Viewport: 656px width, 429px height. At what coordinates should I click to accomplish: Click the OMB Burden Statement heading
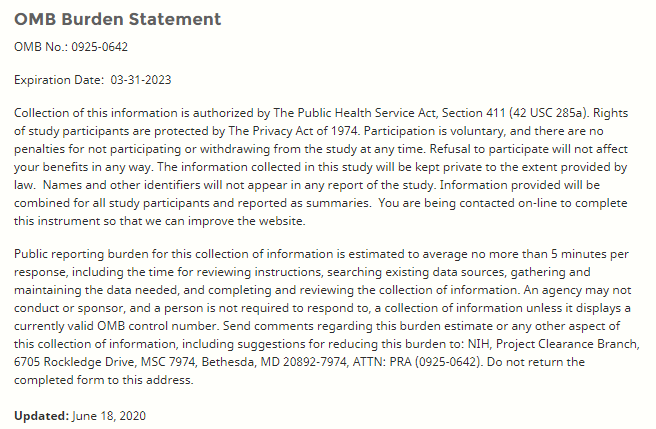(x=117, y=19)
